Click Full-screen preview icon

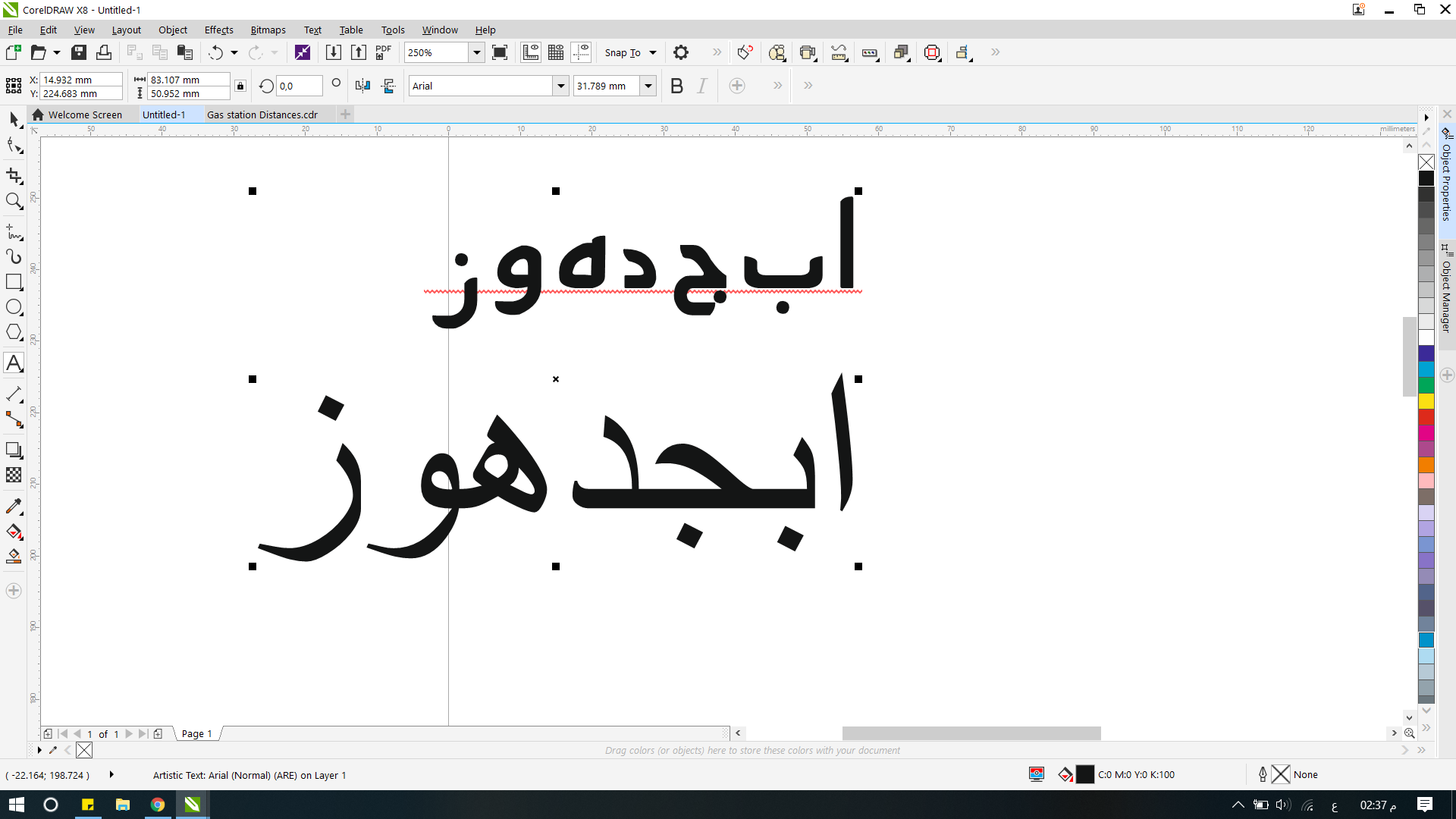click(x=500, y=52)
